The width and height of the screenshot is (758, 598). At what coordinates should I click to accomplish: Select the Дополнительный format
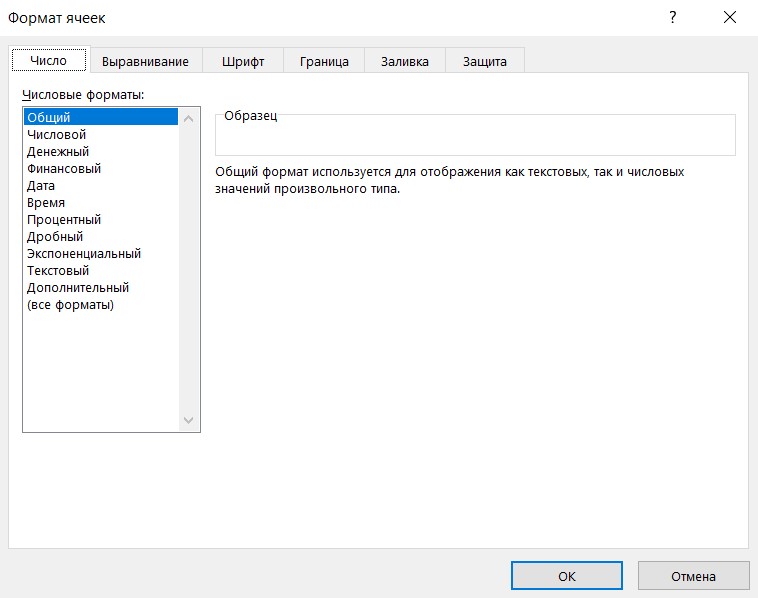pos(101,287)
